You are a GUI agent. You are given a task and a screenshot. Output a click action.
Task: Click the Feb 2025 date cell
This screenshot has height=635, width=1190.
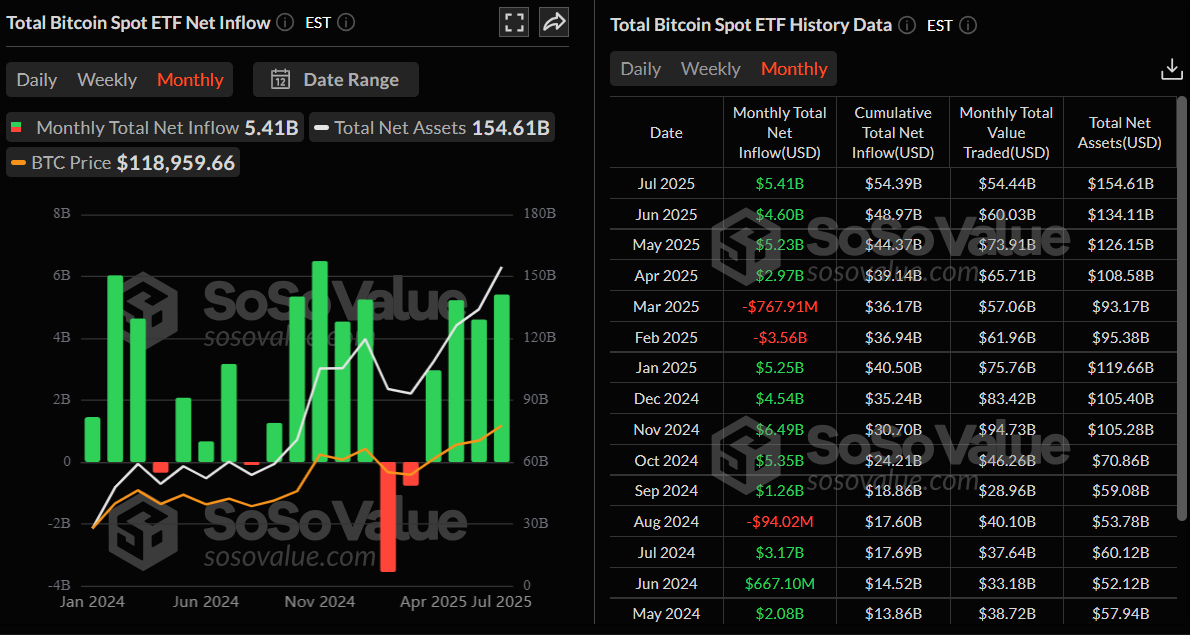pyautogui.click(x=666, y=338)
